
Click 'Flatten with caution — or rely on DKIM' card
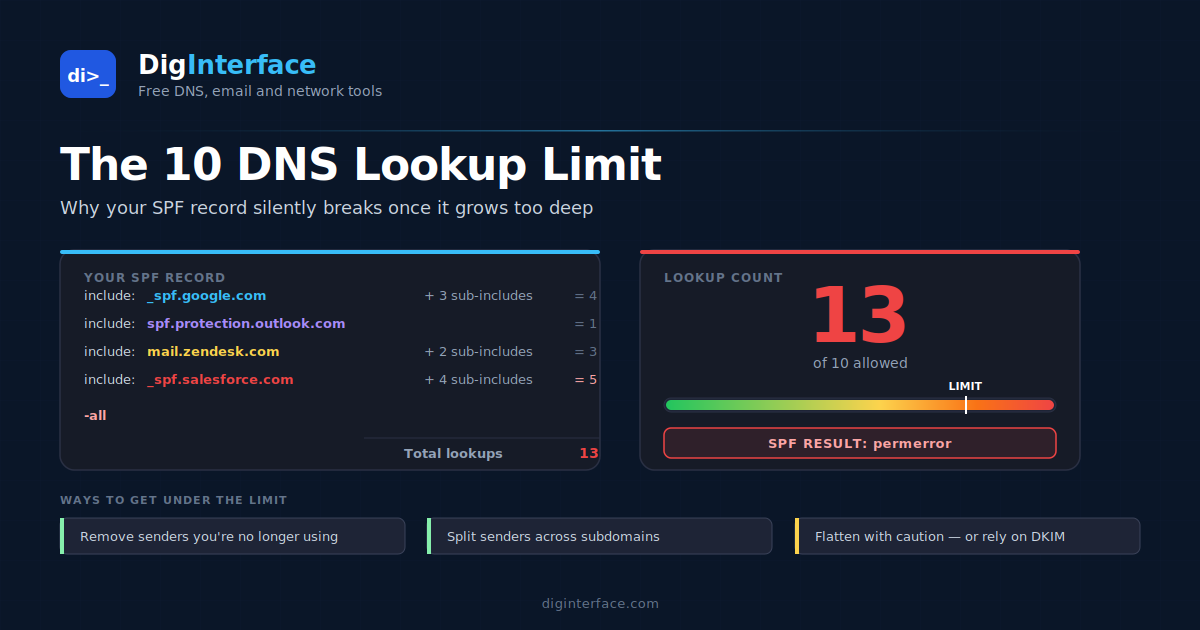(967, 536)
